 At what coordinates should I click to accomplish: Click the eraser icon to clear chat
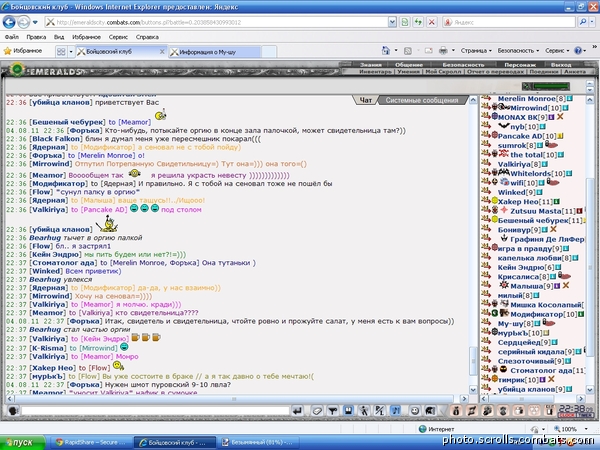click(317, 411)
